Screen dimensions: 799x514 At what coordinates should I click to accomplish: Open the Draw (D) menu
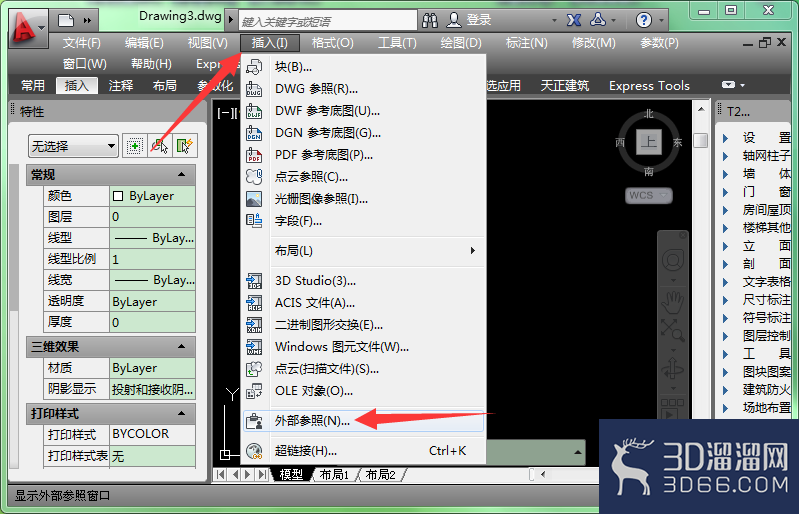point(461,43)
